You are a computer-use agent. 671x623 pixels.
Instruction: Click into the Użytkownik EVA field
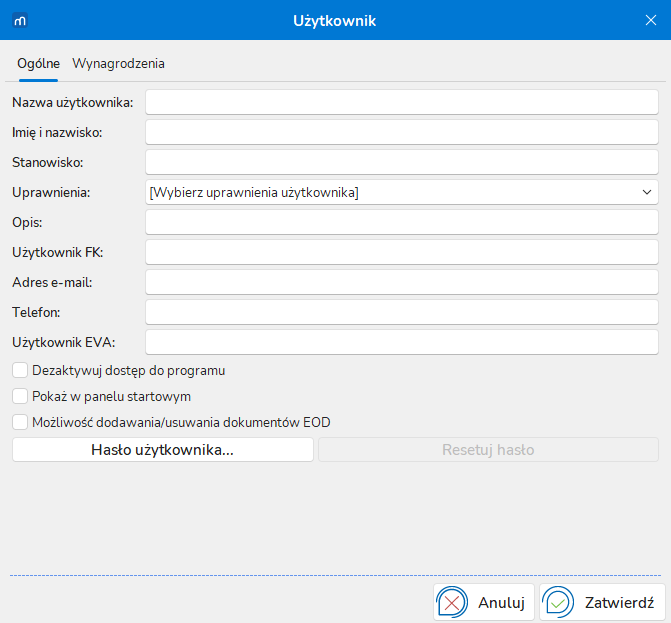(x=401, y=342)
